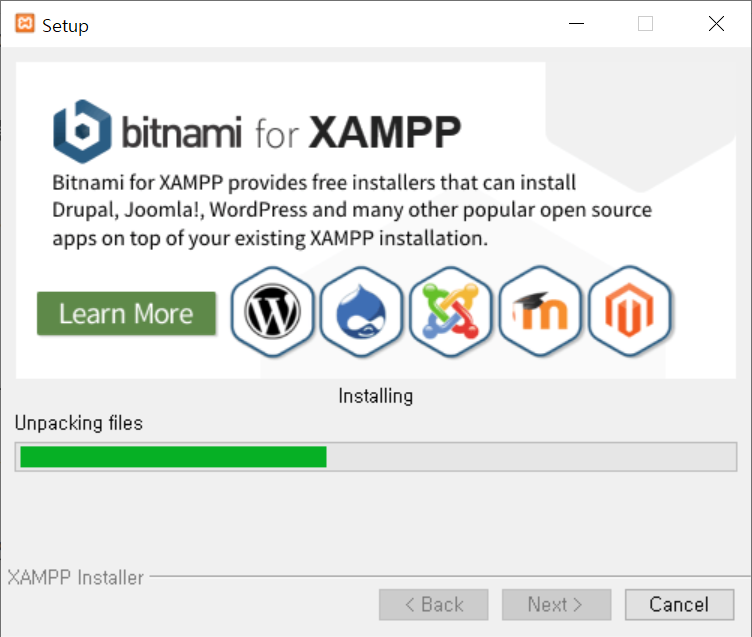Click the Moodle graduation cap icon
752x637 pixels.
[x=540, y=312]
